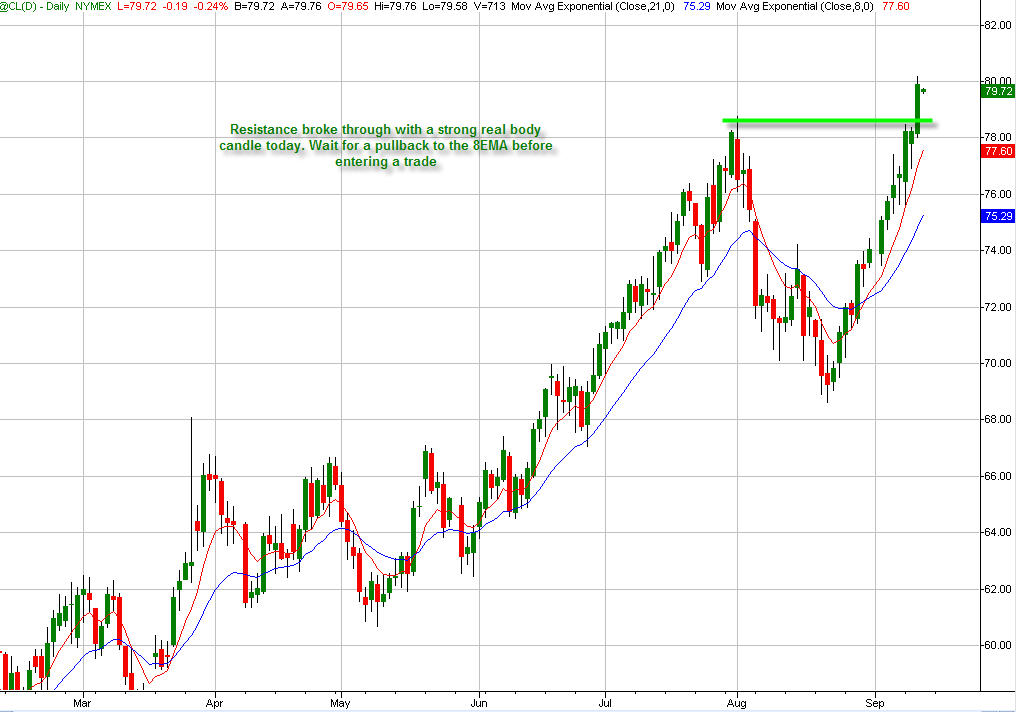Select the green resistance line
Image resolution: width=1016 pixels, height=712 pixels.
click(x=827, y=121)
